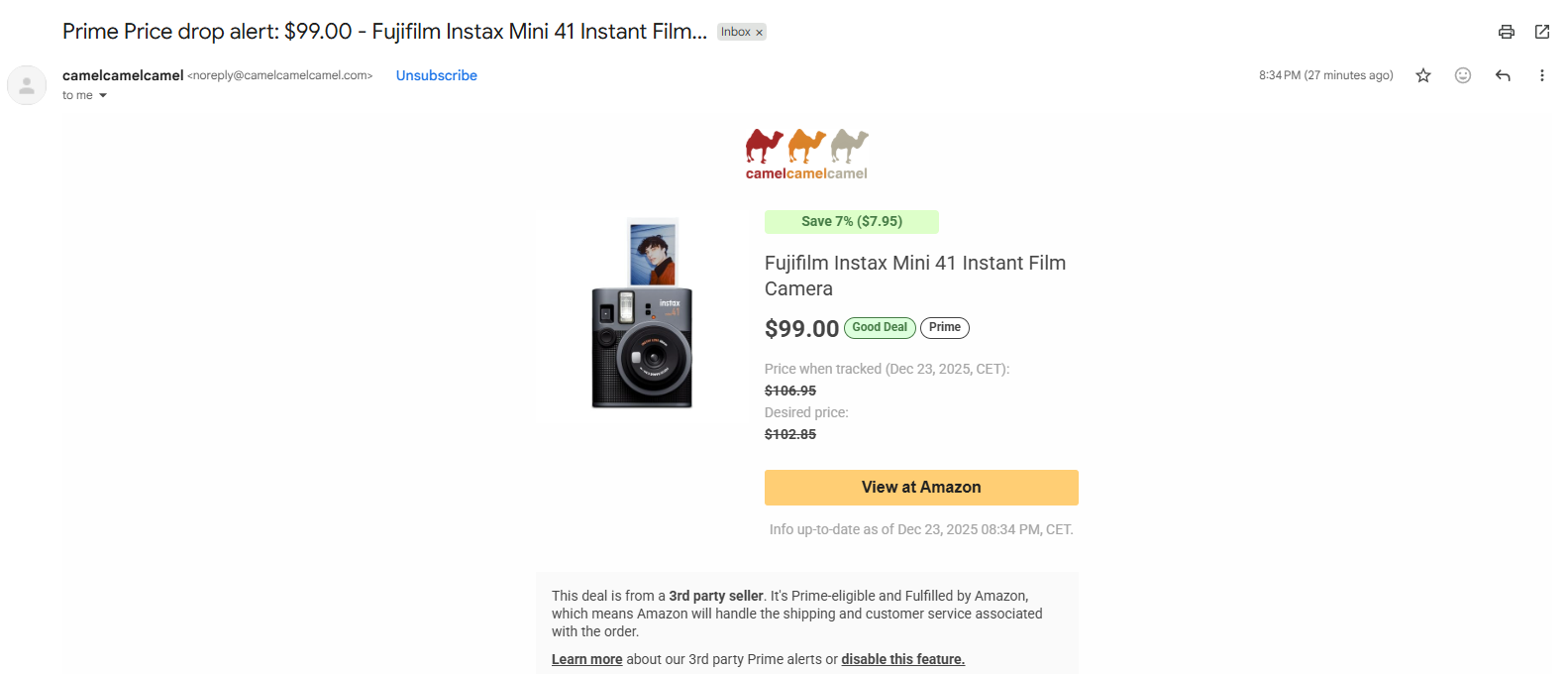Screen dimensions: 1568x674
Task: Click the camelcamelcamel camel logo
Action: (x=805, y=154)
